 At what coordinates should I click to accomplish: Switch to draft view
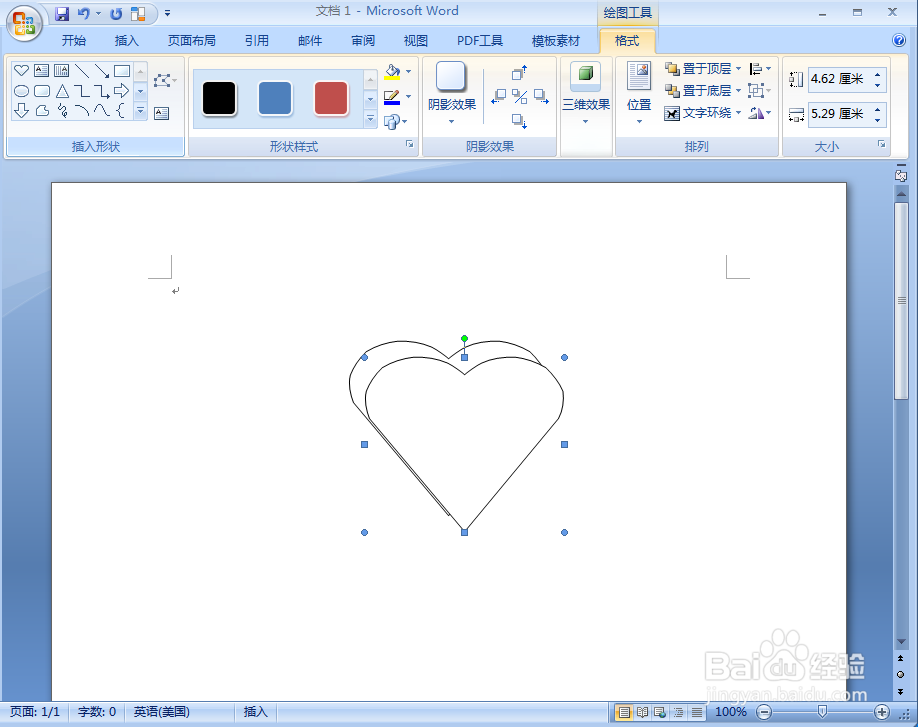click(697, 712)
